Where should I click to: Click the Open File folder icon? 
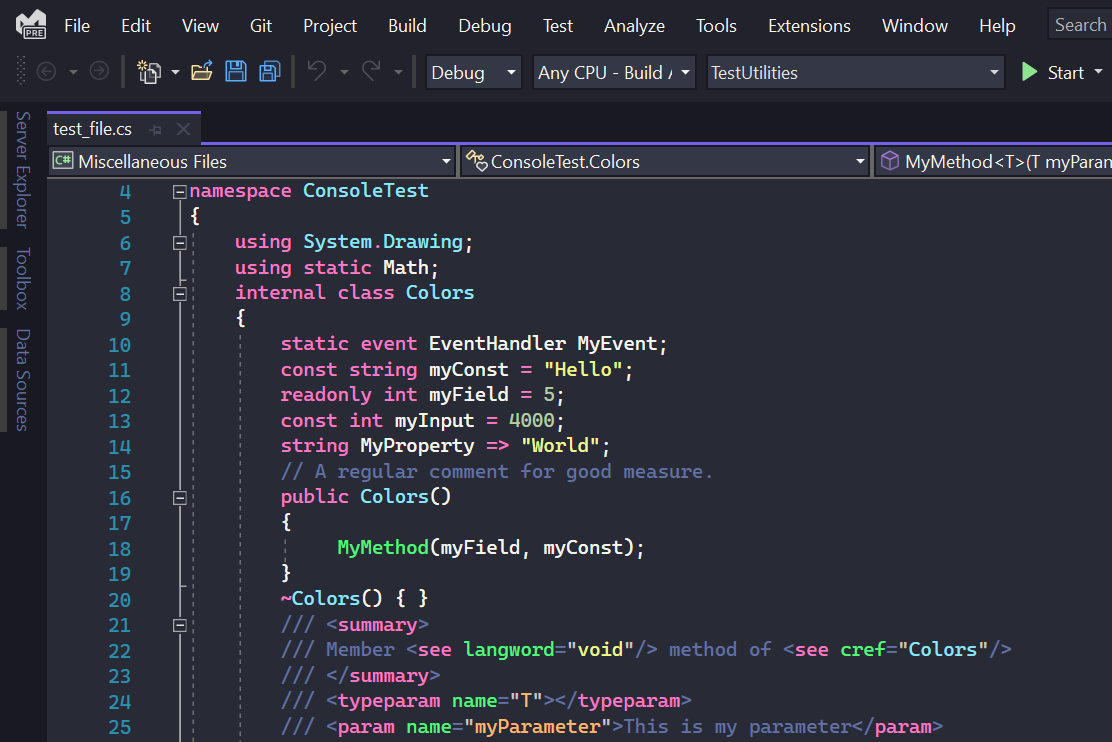202,72
